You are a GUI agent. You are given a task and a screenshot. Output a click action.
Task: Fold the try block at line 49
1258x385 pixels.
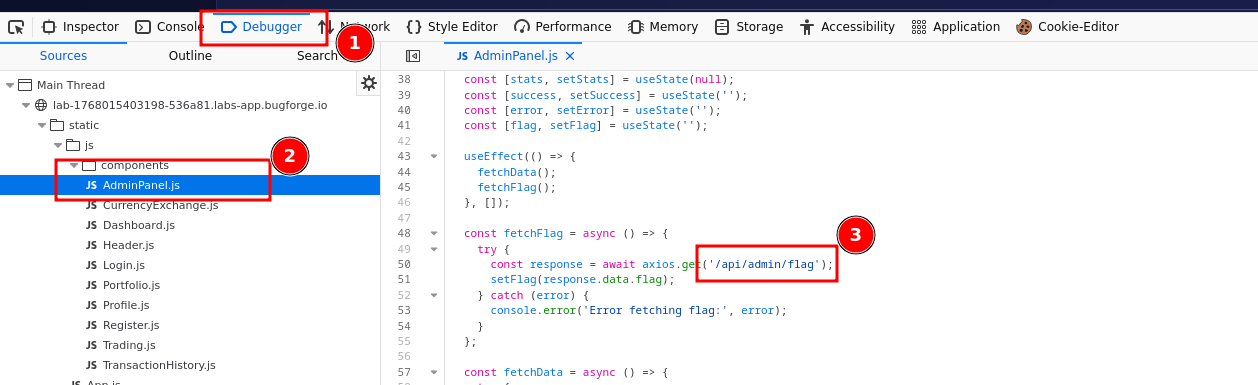tap(434, 249)
